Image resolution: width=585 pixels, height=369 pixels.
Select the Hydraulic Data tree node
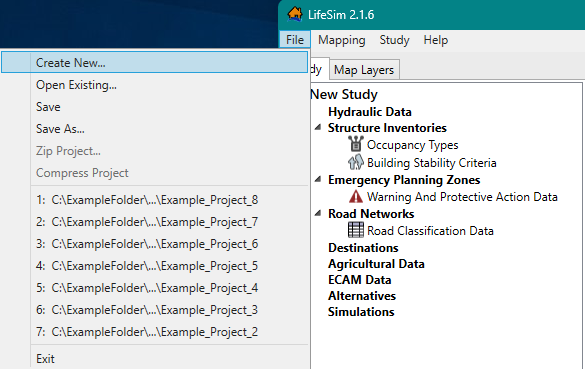pos(370,112)
